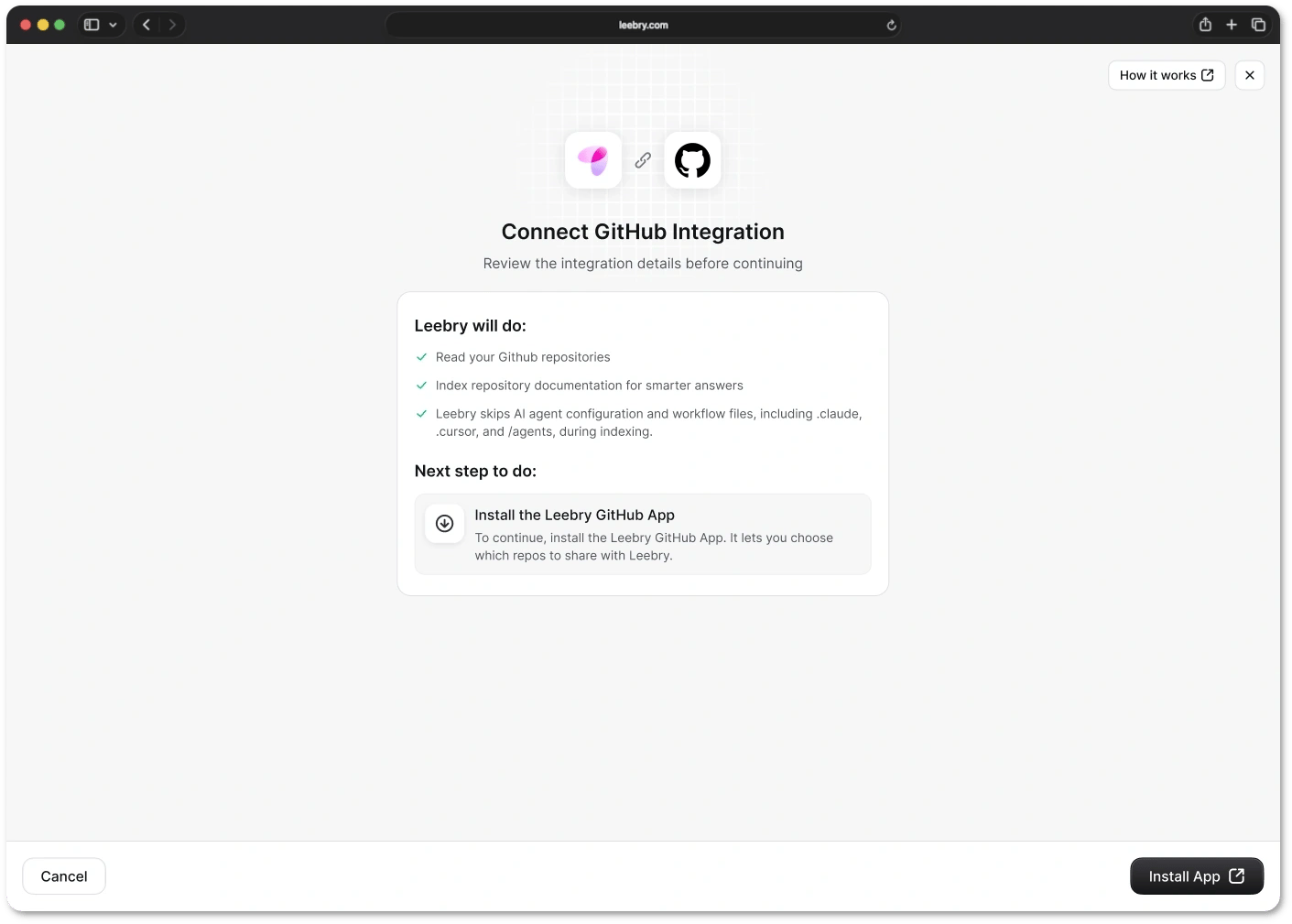The width and height of the screenshot is (1292, 924).
Task: Click the Install the Leebry GitHub App heading
Action: 574,516
